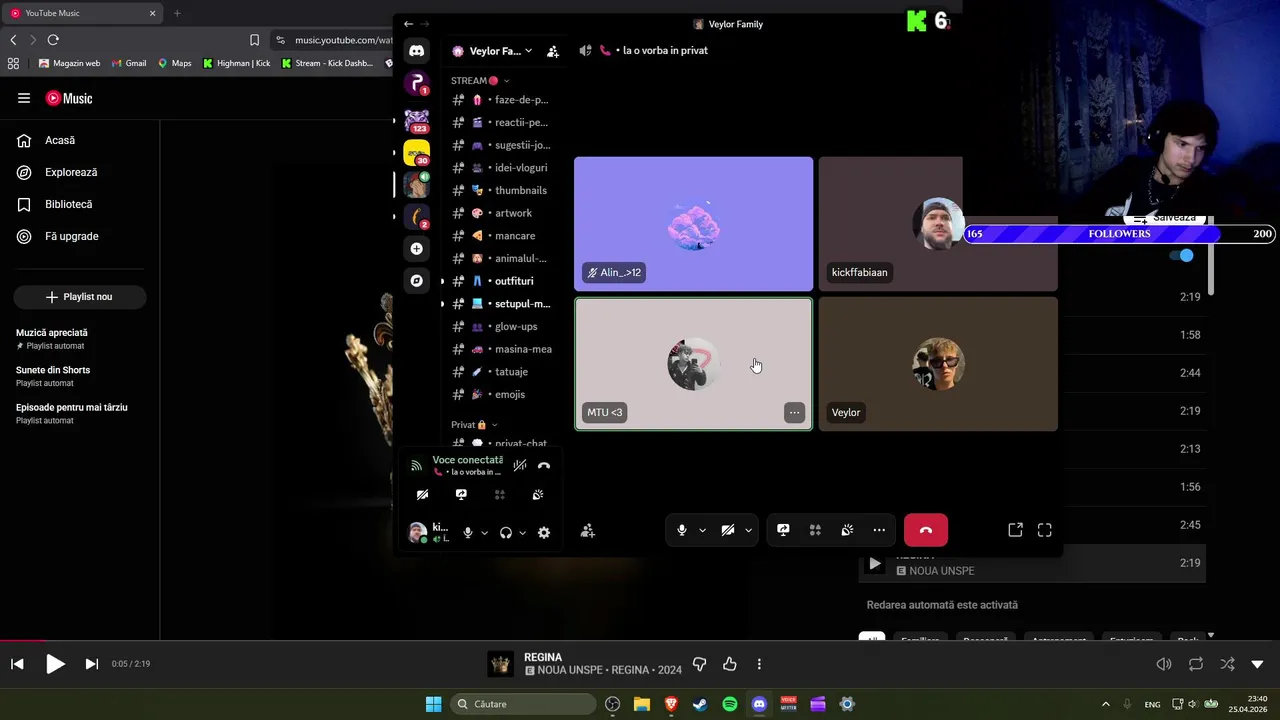The image size is (1280, 720).
Task: Open soundboard icon in voice connected panel
Action: click(x=538, y=495)
